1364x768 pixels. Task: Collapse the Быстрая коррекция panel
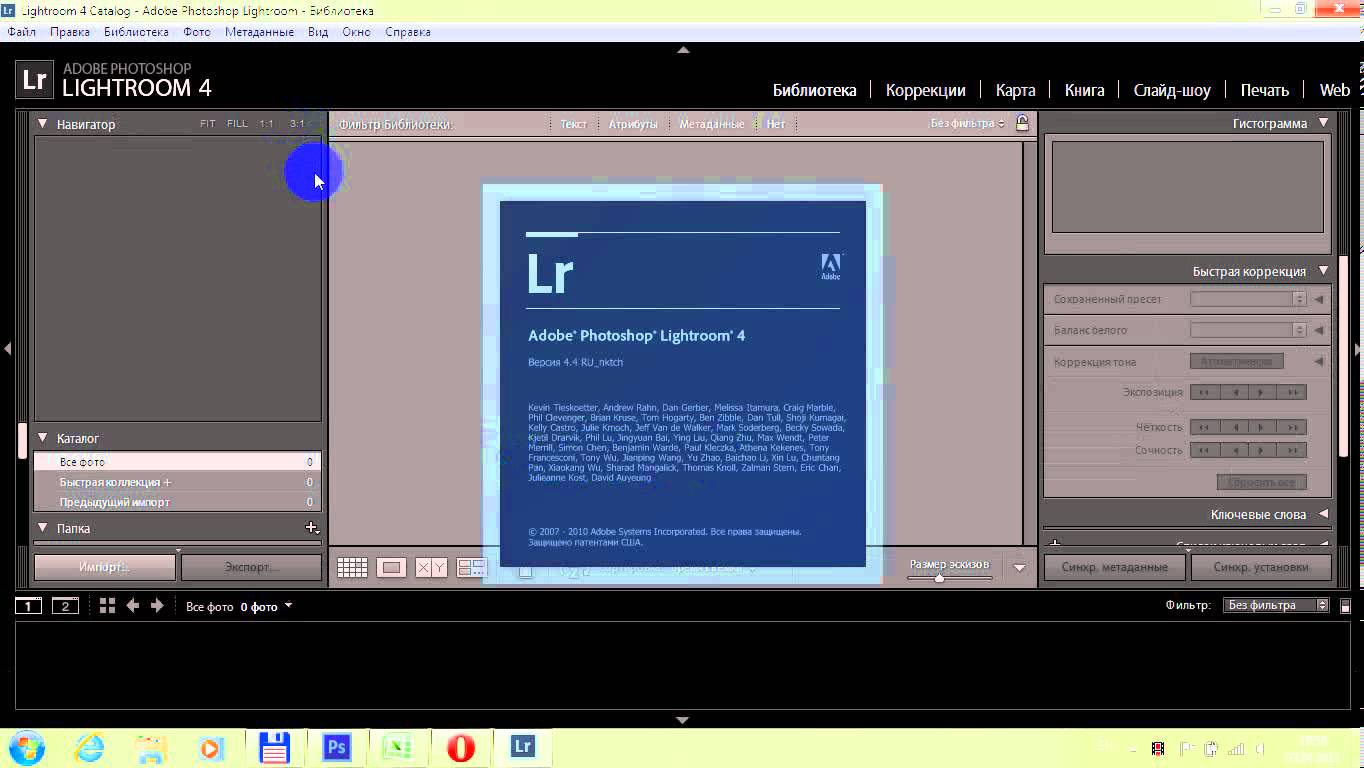click(1323, 271)
